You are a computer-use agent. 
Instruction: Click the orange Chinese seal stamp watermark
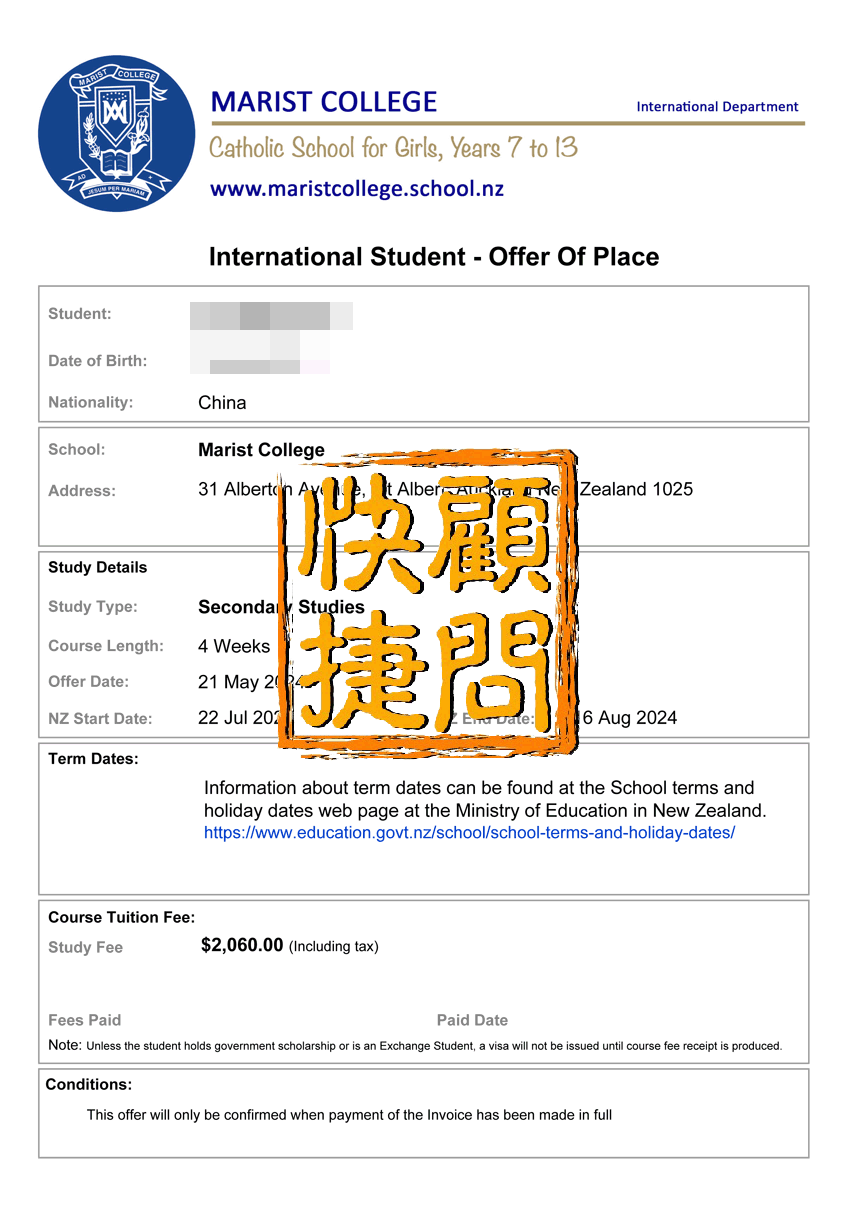pos(428,602)
